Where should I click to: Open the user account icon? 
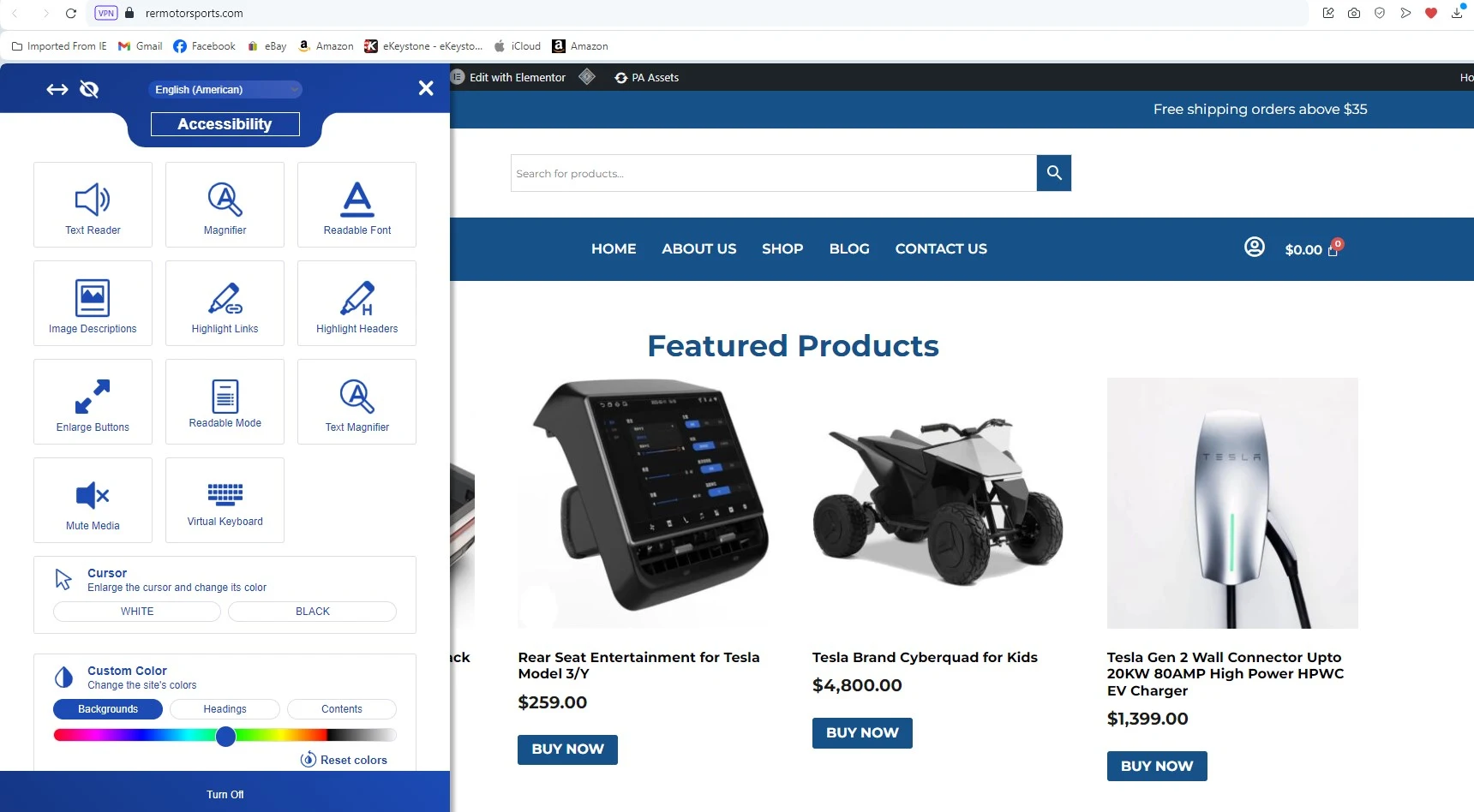click(1255, 248)
